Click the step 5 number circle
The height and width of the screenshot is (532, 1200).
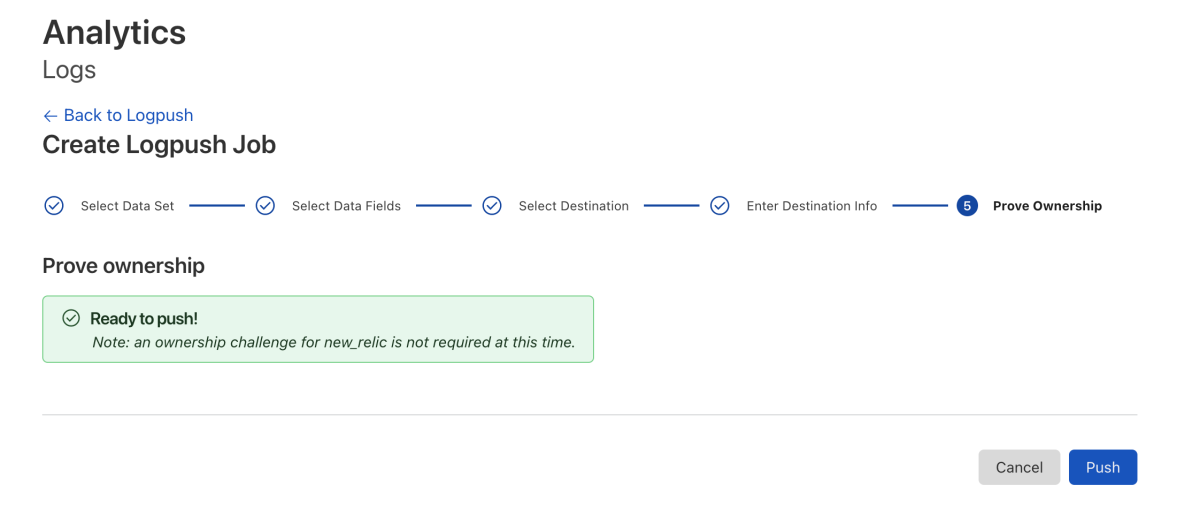click(966, 206)
